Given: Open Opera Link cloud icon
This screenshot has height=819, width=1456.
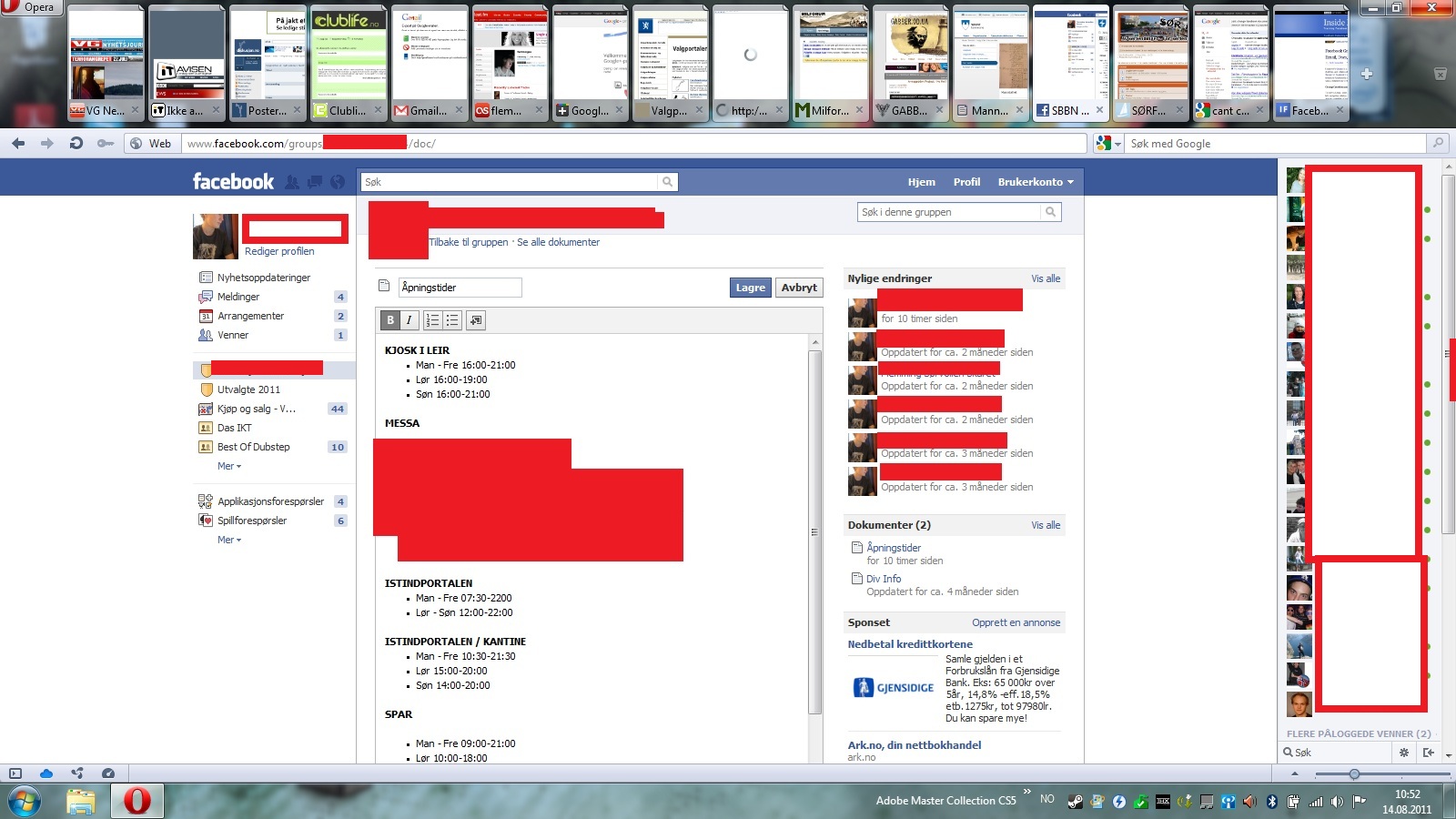Looking at the screenshot, I should pyautogui.click(x=46, y=773).
